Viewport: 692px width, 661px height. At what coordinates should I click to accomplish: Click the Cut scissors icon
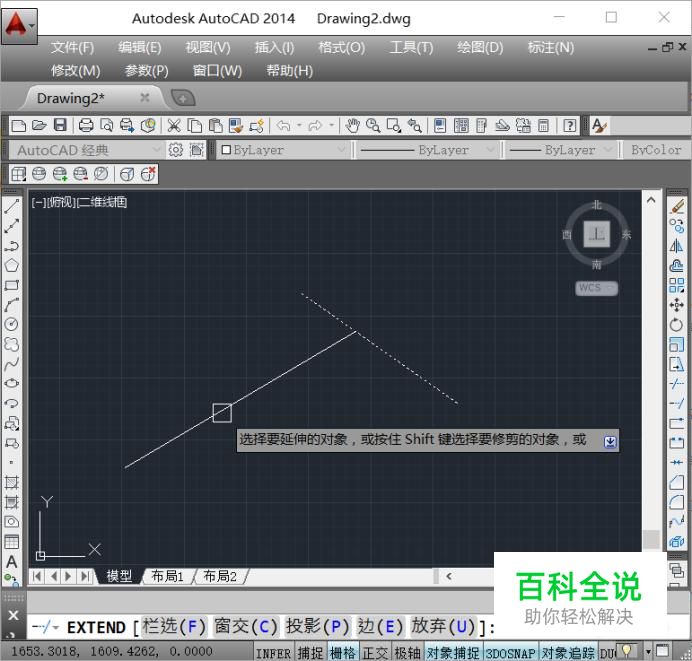tap(174, 126)
